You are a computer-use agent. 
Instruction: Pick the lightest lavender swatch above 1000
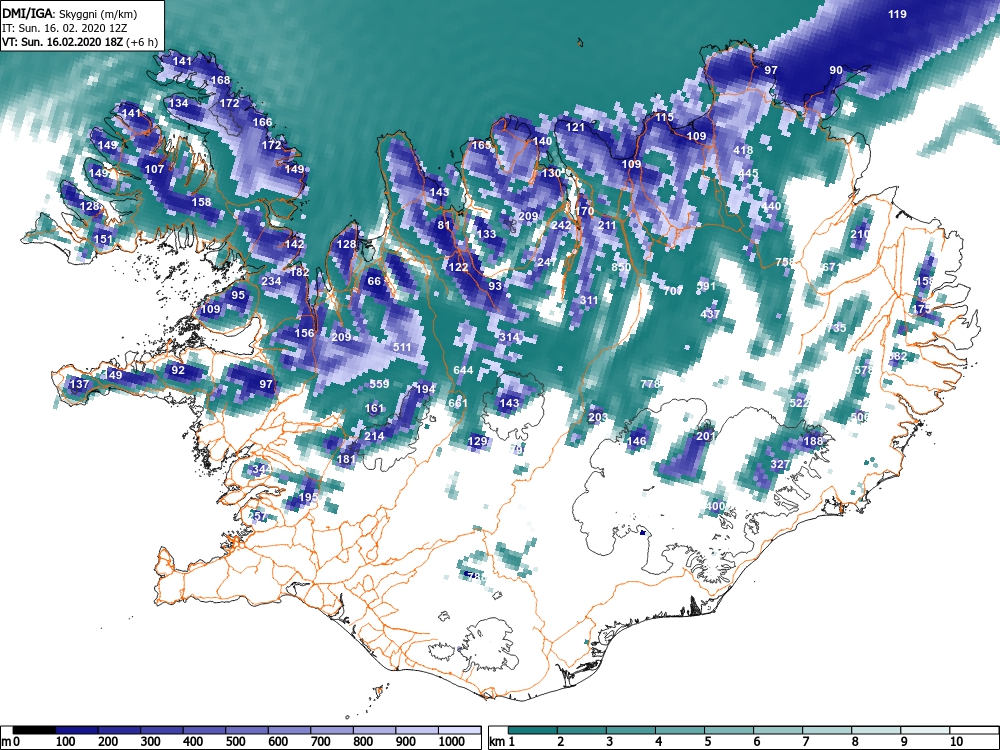click(459, 730)
